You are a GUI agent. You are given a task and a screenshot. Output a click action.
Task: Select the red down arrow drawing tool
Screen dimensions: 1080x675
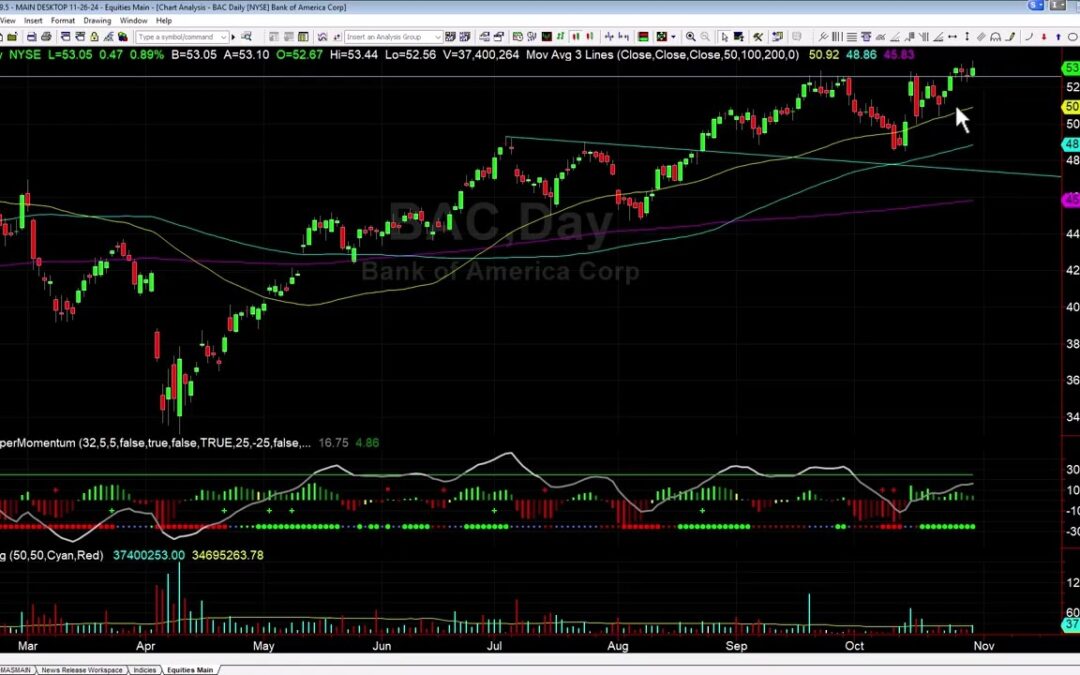coord(1044,36)
